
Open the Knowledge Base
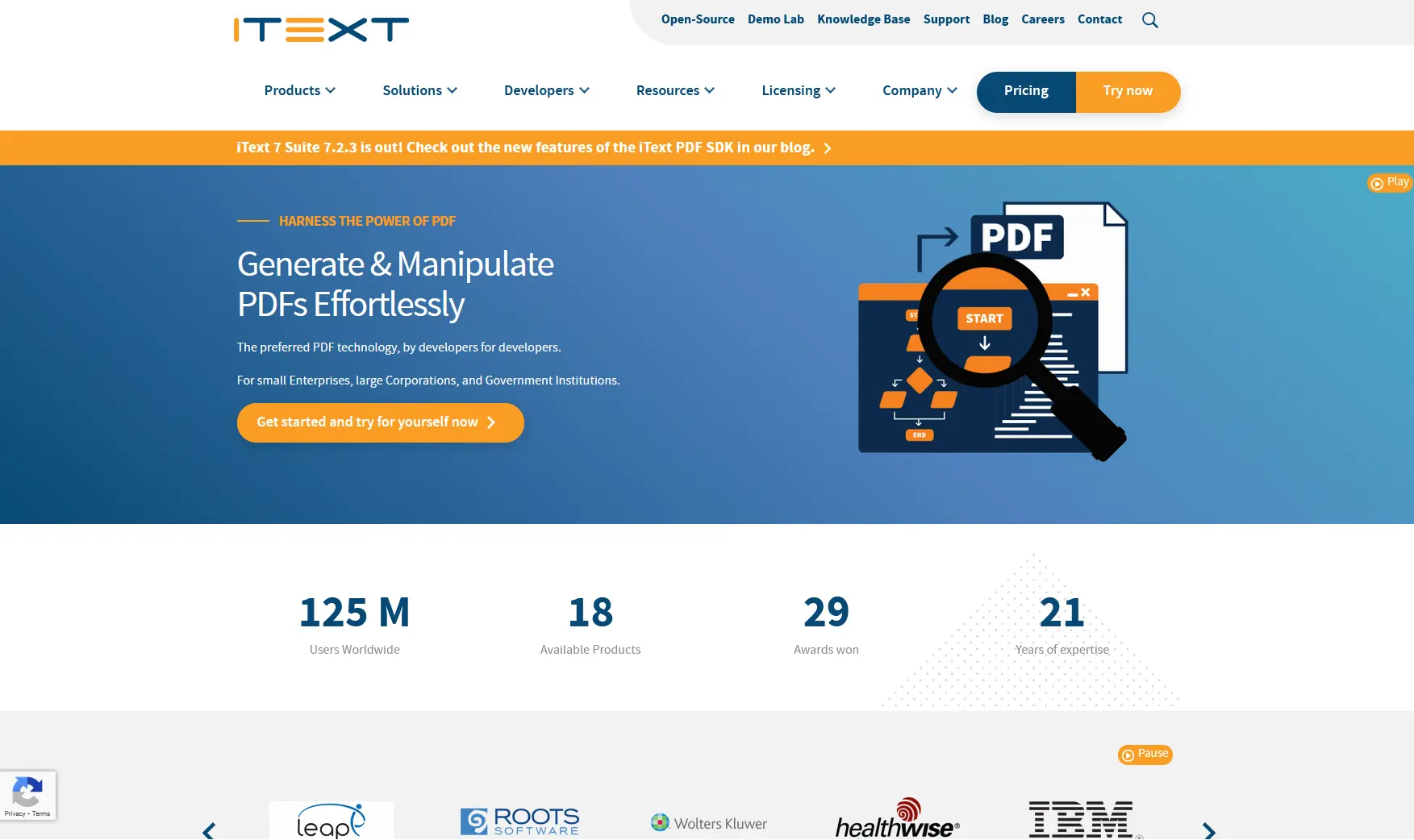(x=864, y=19)
